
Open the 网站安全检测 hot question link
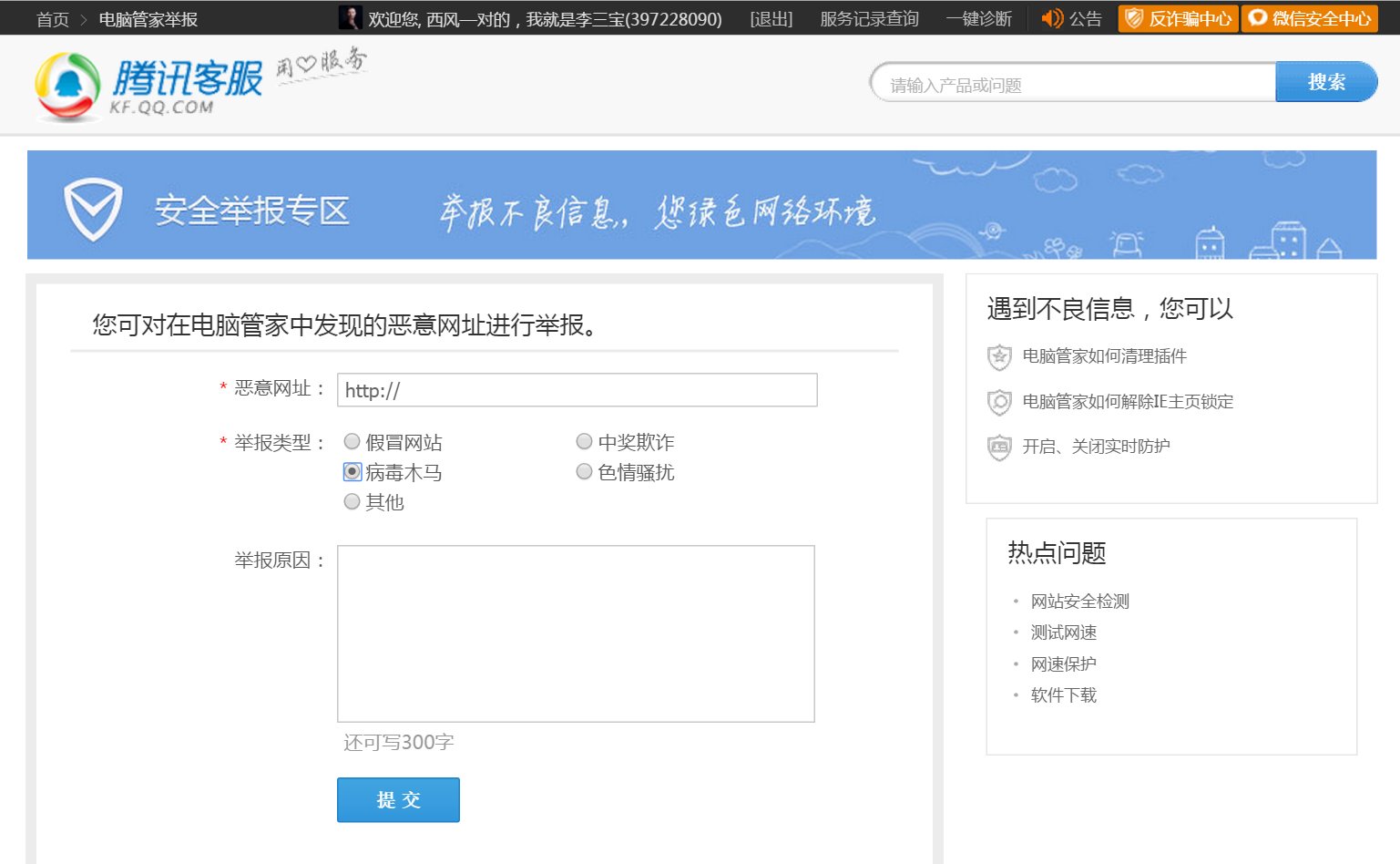point(1079,601)
